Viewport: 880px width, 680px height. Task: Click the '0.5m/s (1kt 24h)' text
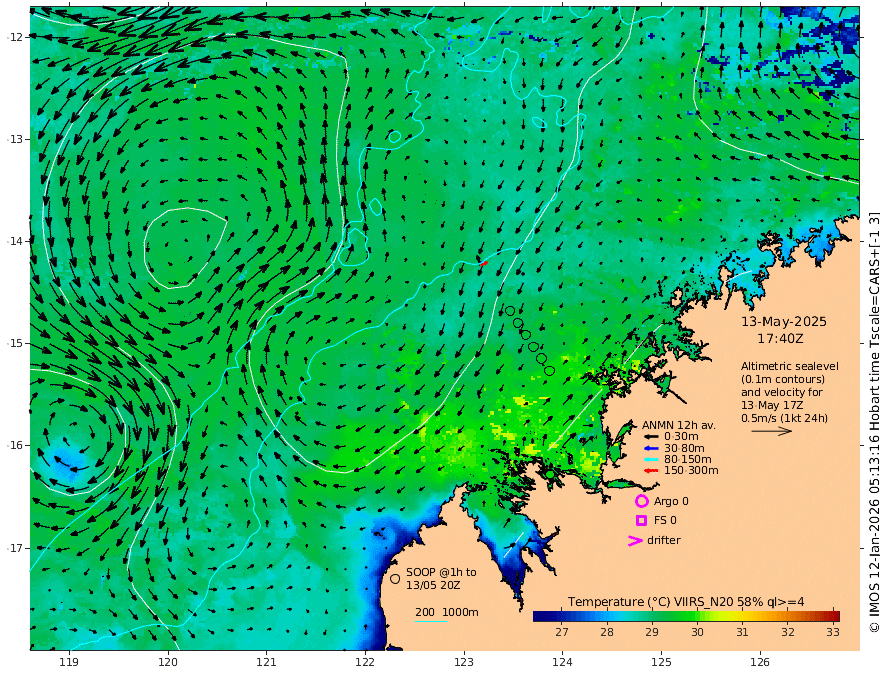(x=784, y=418)
